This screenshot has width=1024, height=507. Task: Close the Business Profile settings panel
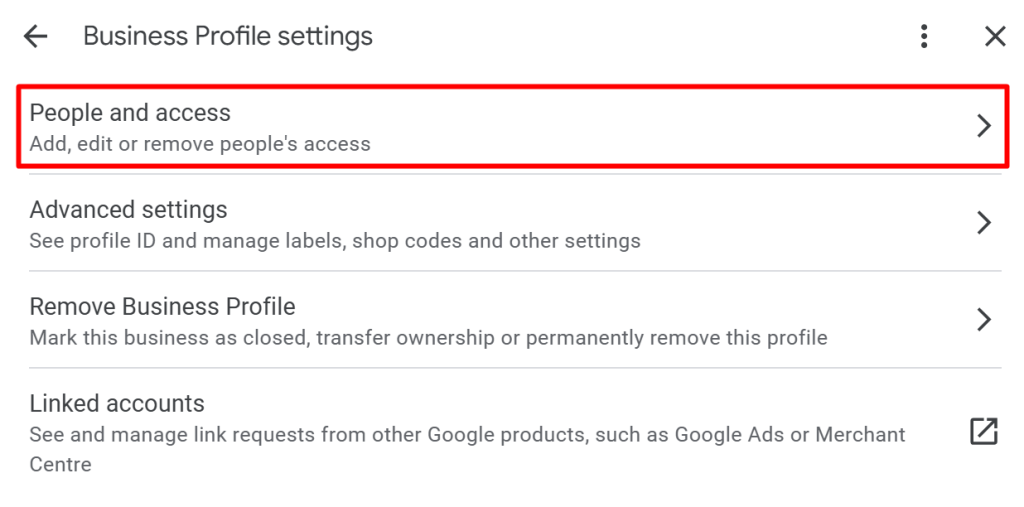click(x=995, y=37)
